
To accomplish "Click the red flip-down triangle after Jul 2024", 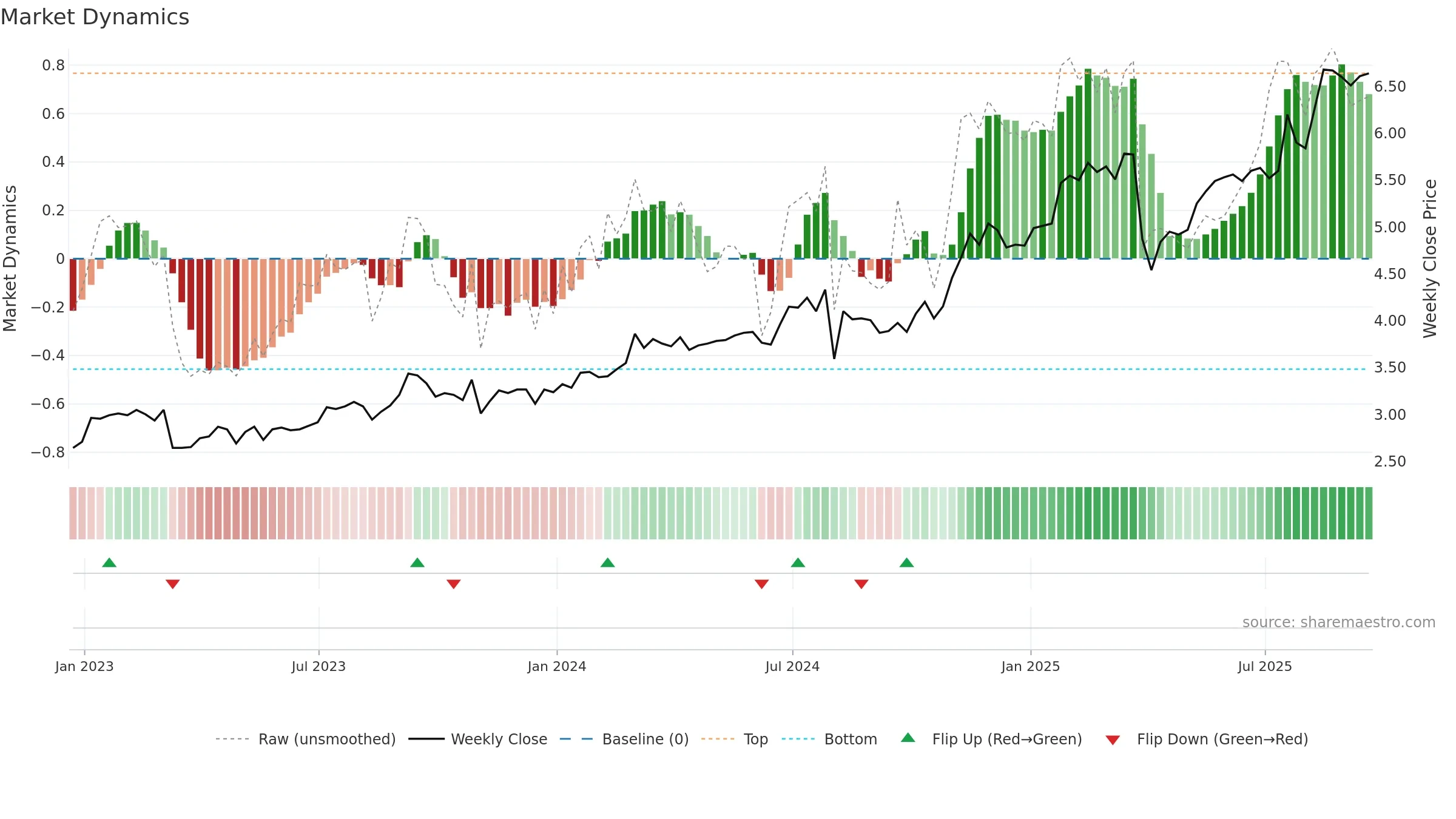I will point(861,584).
